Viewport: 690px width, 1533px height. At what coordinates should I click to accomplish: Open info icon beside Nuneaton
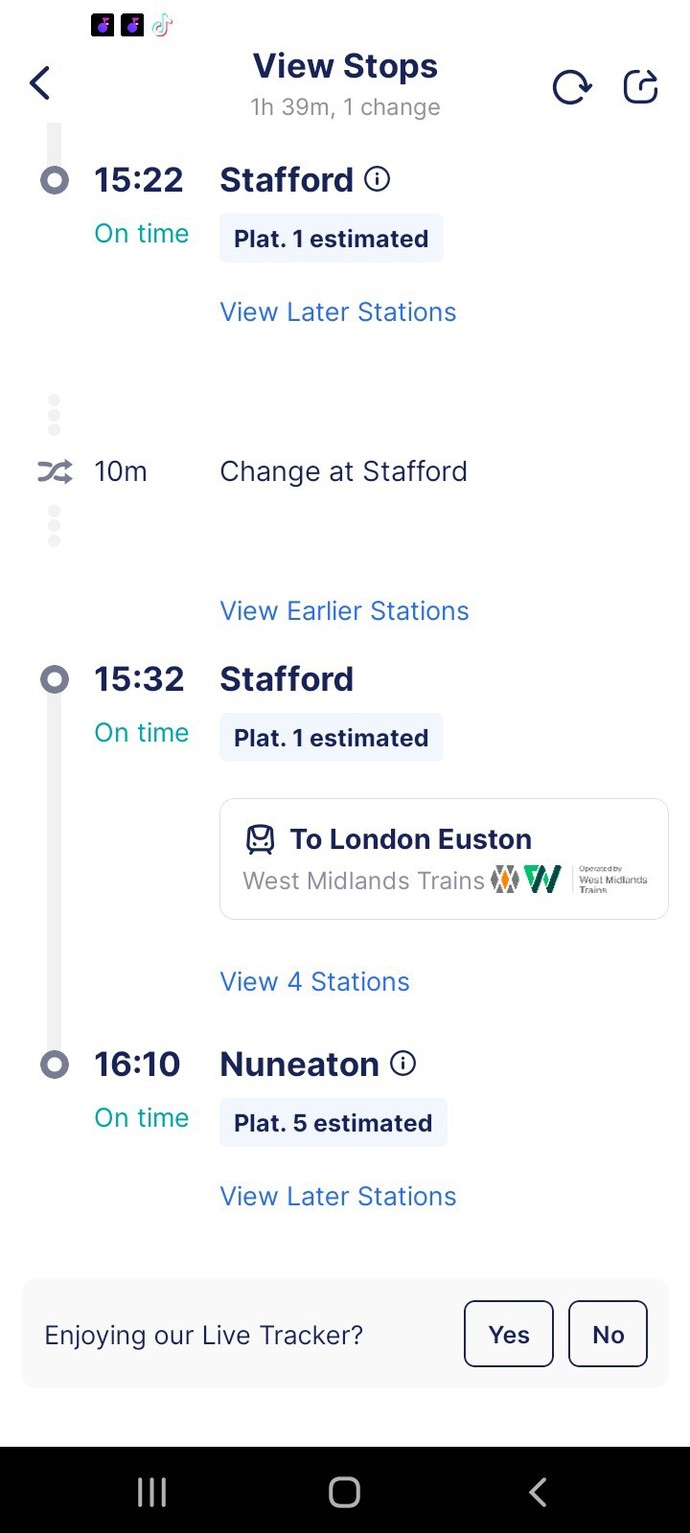(402, 1063)
